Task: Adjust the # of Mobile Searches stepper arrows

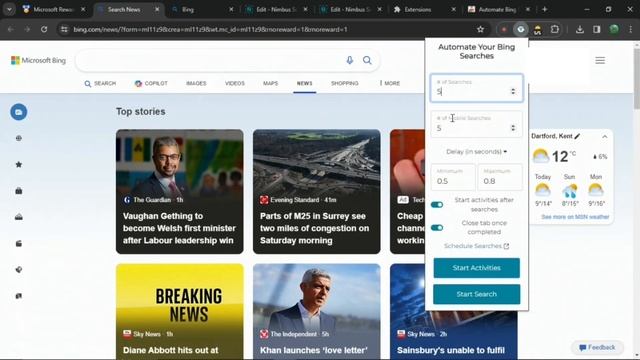Action: [x=513, y=128]
